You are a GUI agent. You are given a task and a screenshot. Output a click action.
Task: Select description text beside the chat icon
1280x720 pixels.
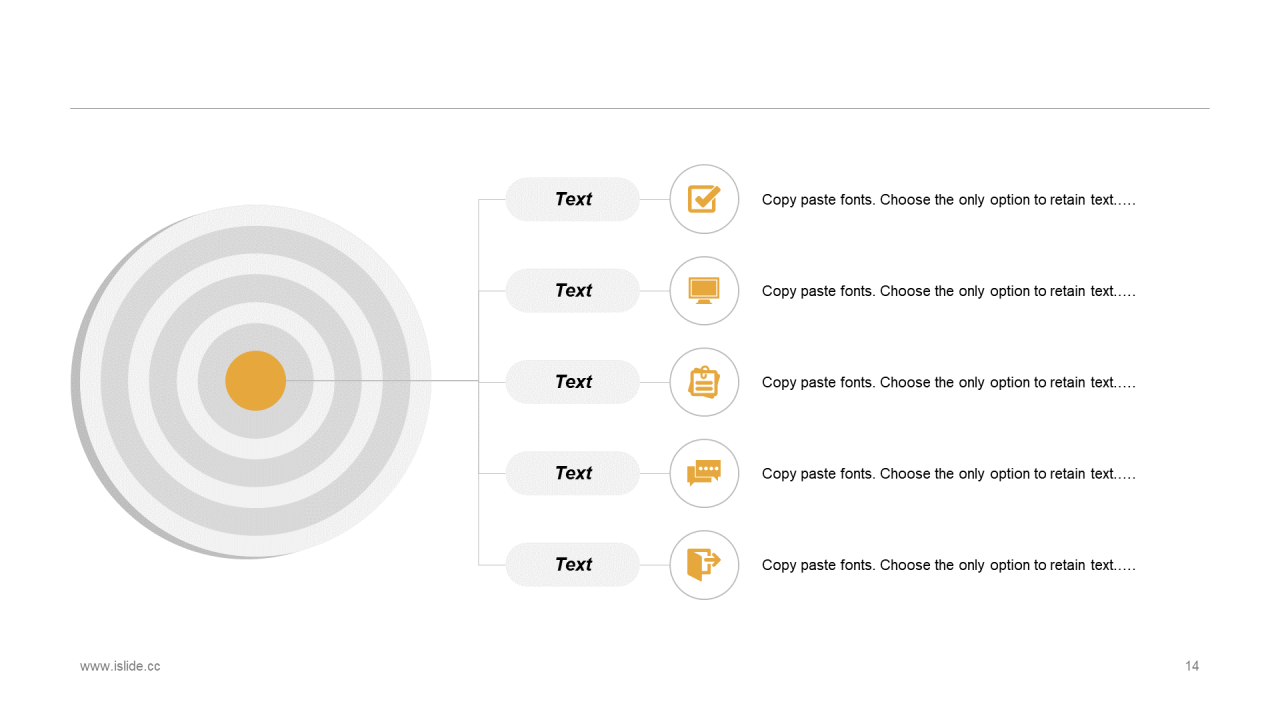point(948,474)
